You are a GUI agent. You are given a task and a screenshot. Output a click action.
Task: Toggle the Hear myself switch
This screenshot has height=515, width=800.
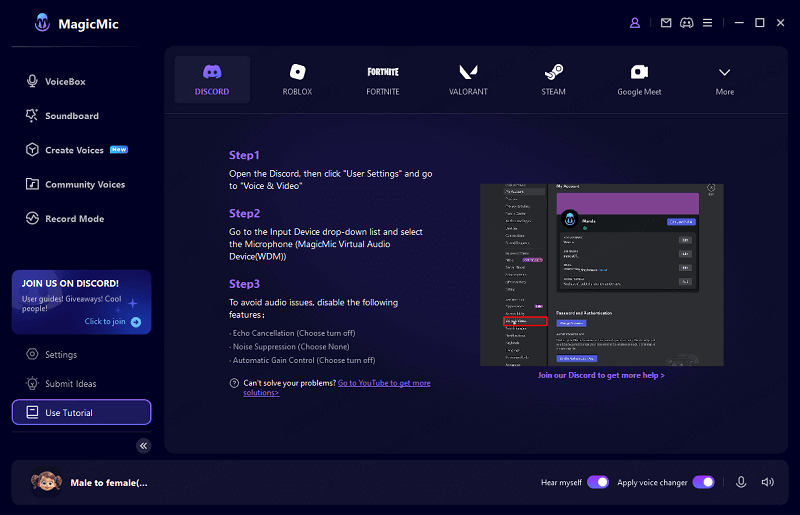[597, 482]
